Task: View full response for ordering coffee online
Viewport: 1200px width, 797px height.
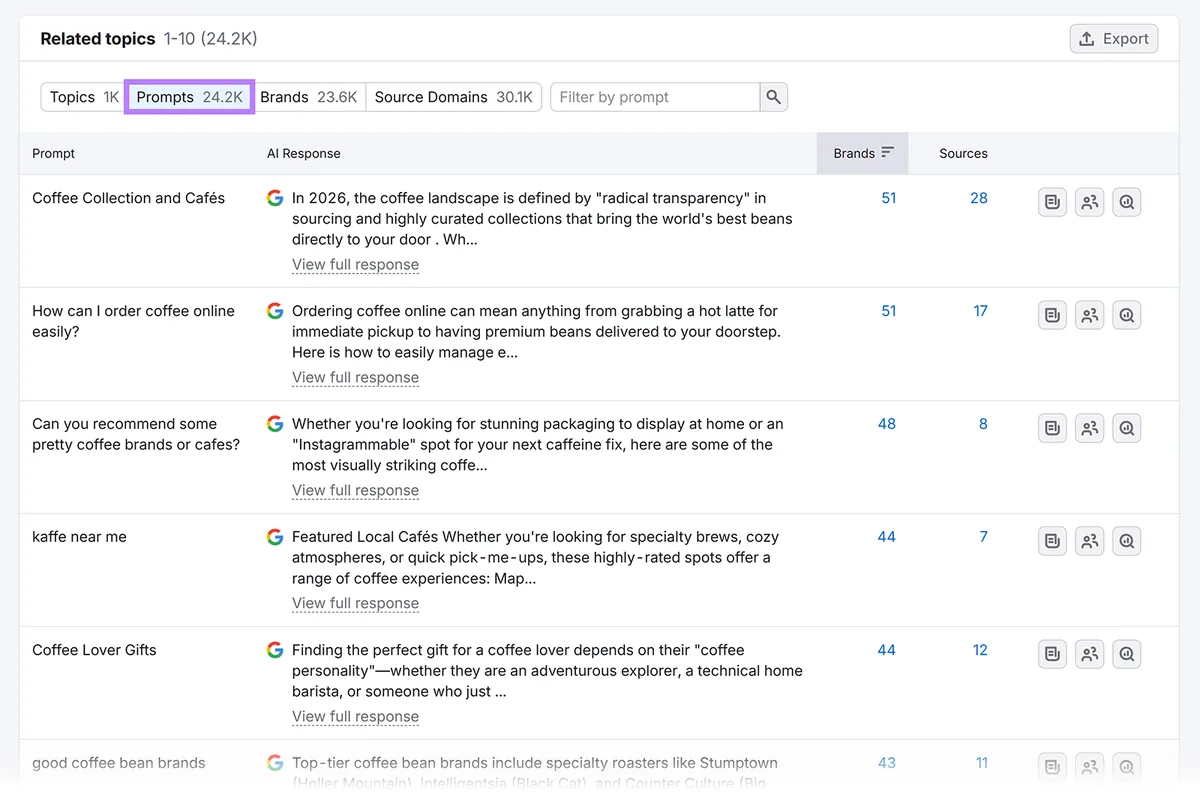Action: (x=355, y=378)
